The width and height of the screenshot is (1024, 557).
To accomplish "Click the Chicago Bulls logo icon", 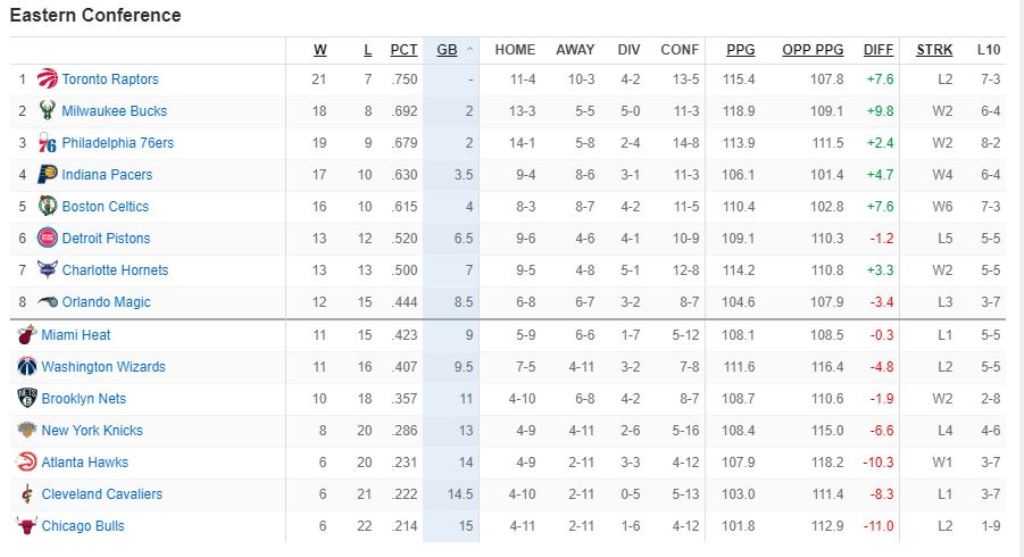I will pyautogui.click(x=27, y=526).
